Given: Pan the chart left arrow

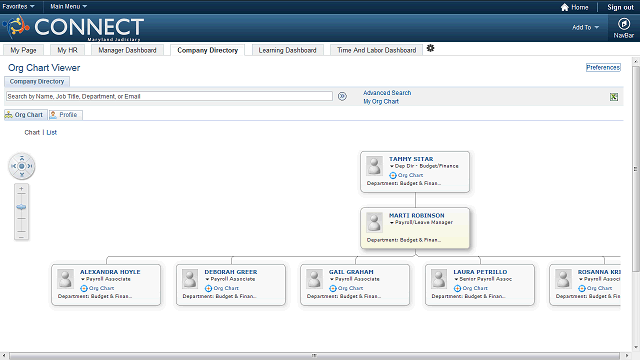Looking at the screenshot, I should coord(13,166).
